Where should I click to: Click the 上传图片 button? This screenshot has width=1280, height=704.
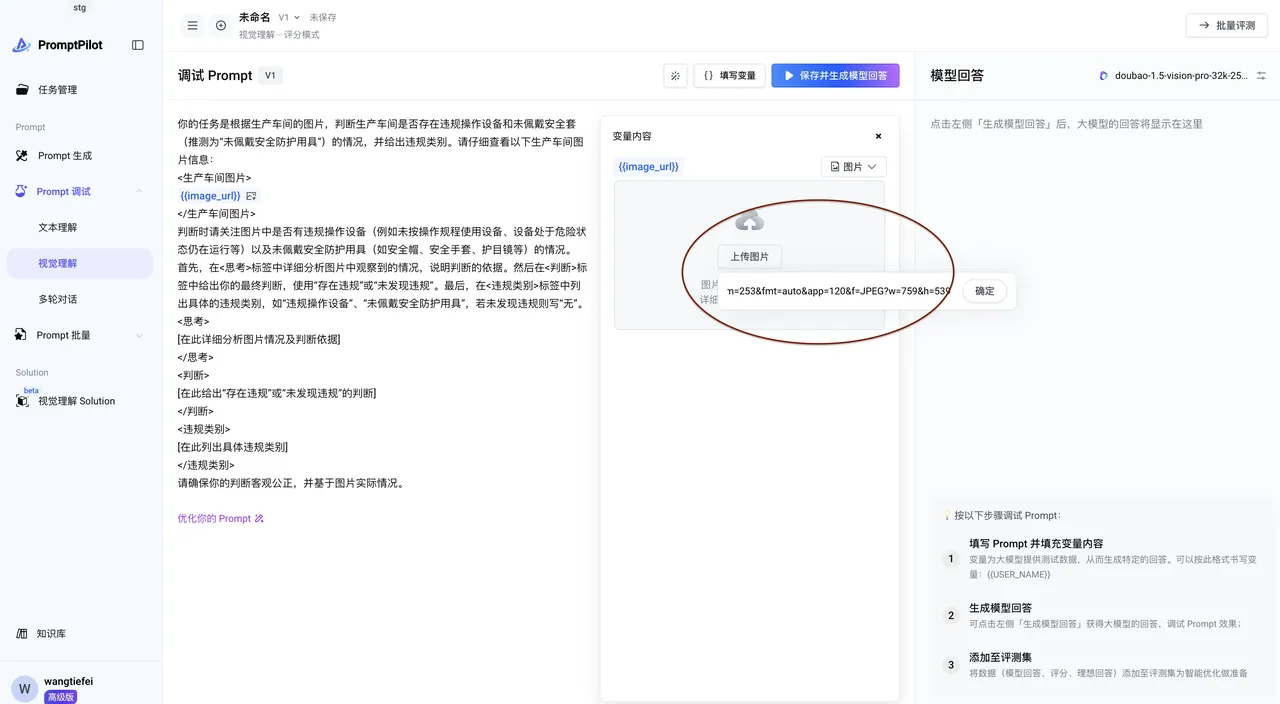[749, 257]
